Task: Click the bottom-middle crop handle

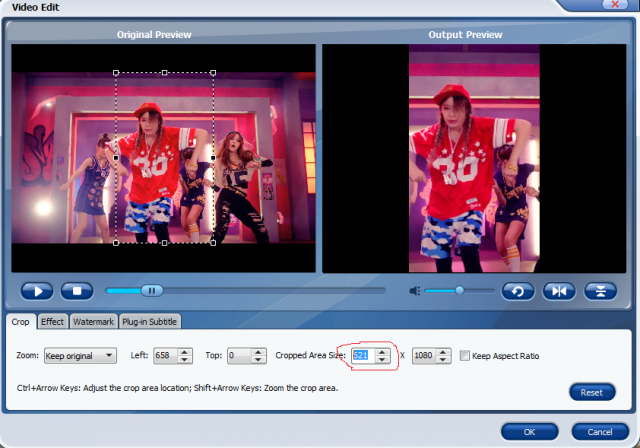Action: [164, 243]
